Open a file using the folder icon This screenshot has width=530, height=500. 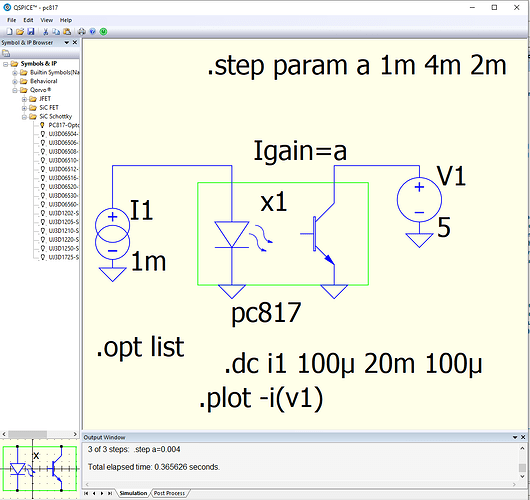coord(20,32)
